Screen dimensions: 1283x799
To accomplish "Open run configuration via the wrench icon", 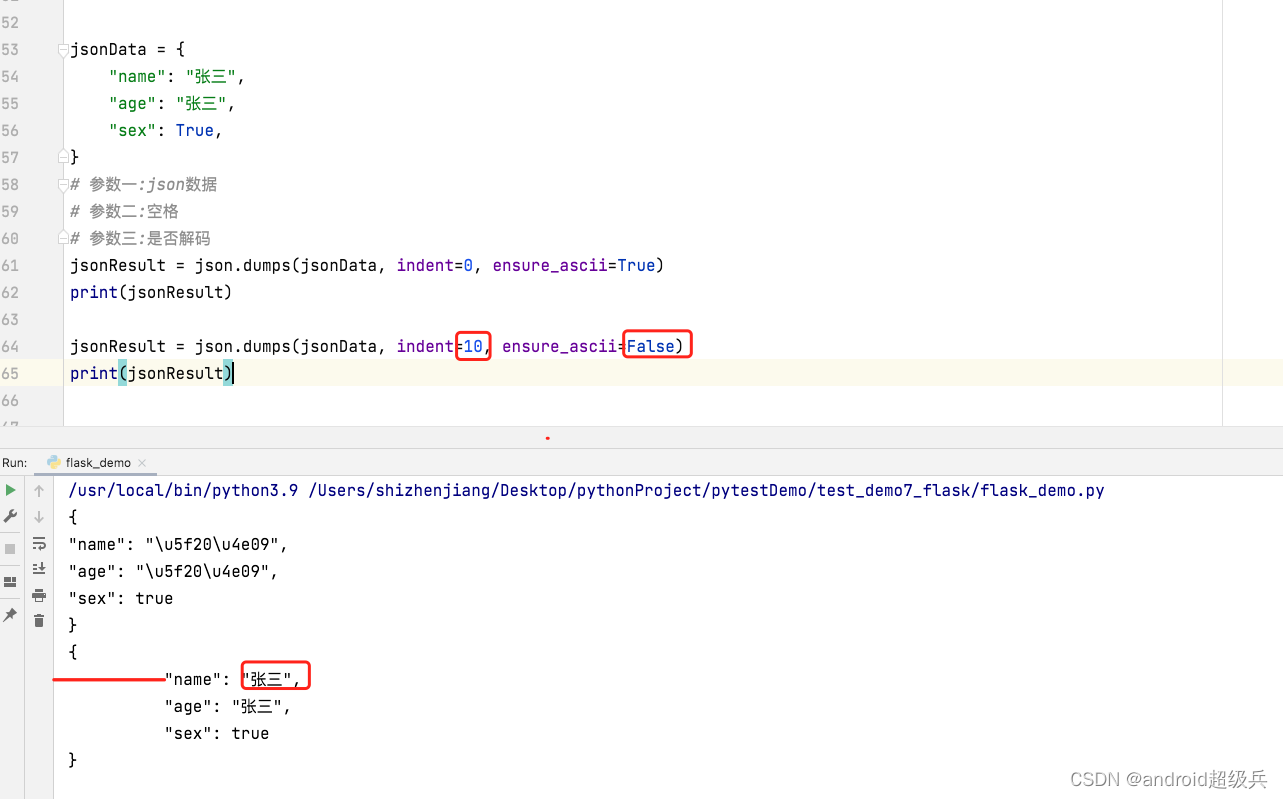I will [x=10, y=516].
